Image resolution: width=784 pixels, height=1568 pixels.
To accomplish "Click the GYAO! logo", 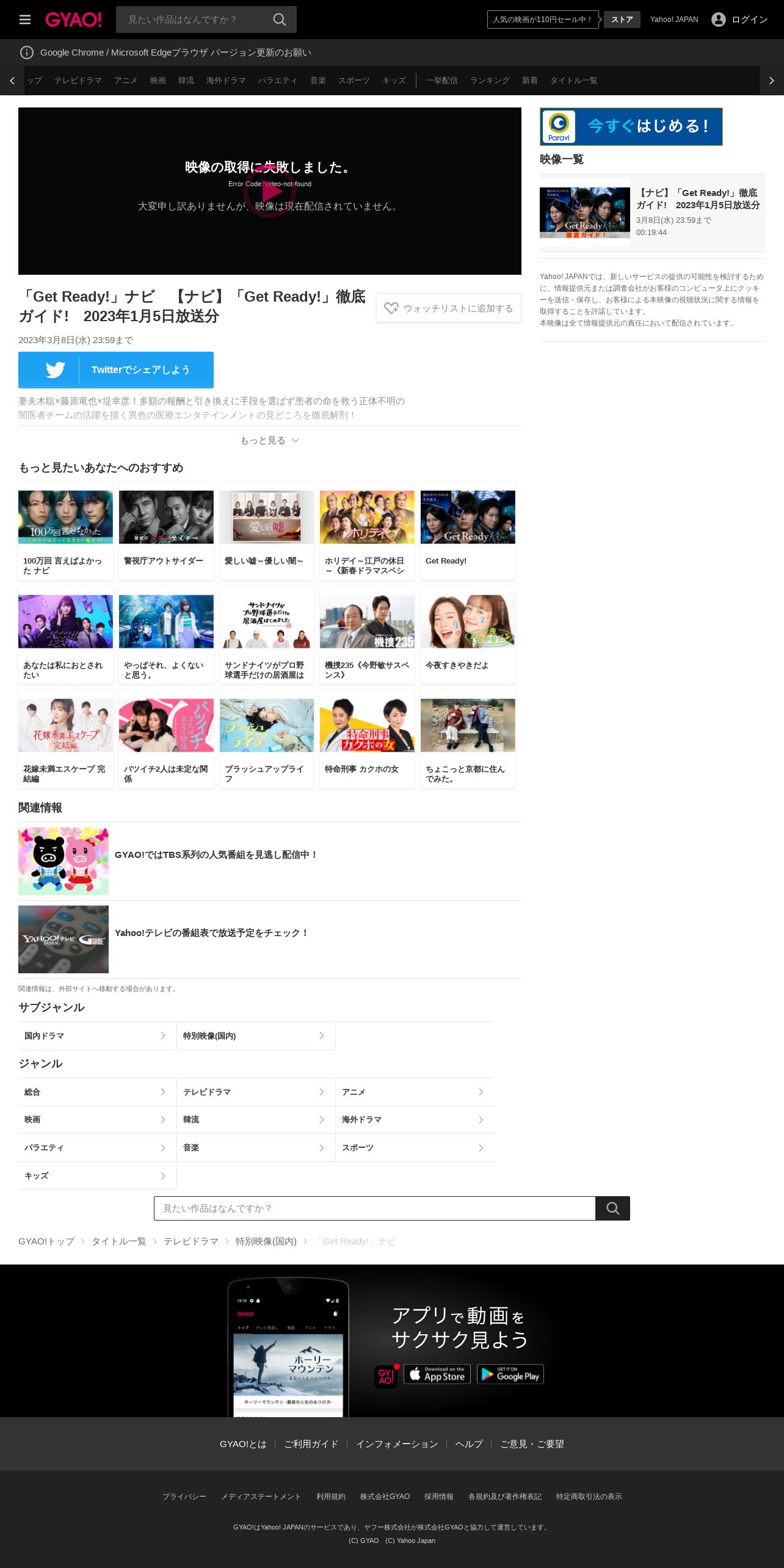I will [73, 20].
